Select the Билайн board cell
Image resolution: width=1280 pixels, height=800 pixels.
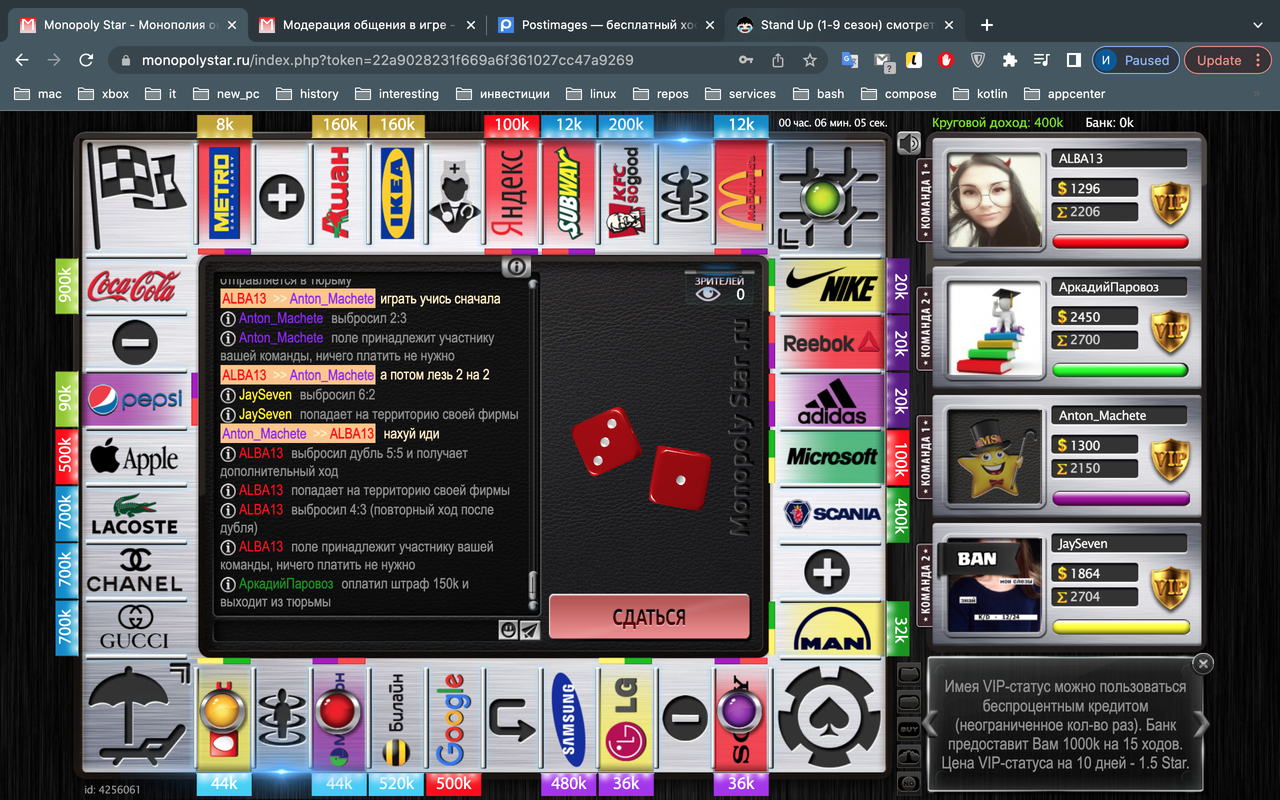tap(397, 718)
